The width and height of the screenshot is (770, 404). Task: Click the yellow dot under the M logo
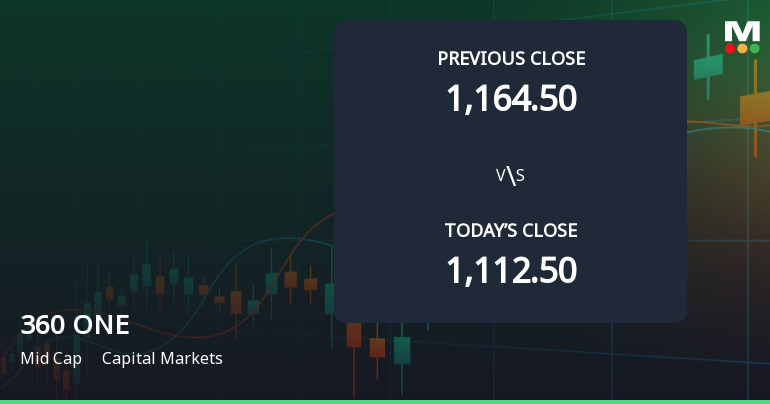[742, 48]
